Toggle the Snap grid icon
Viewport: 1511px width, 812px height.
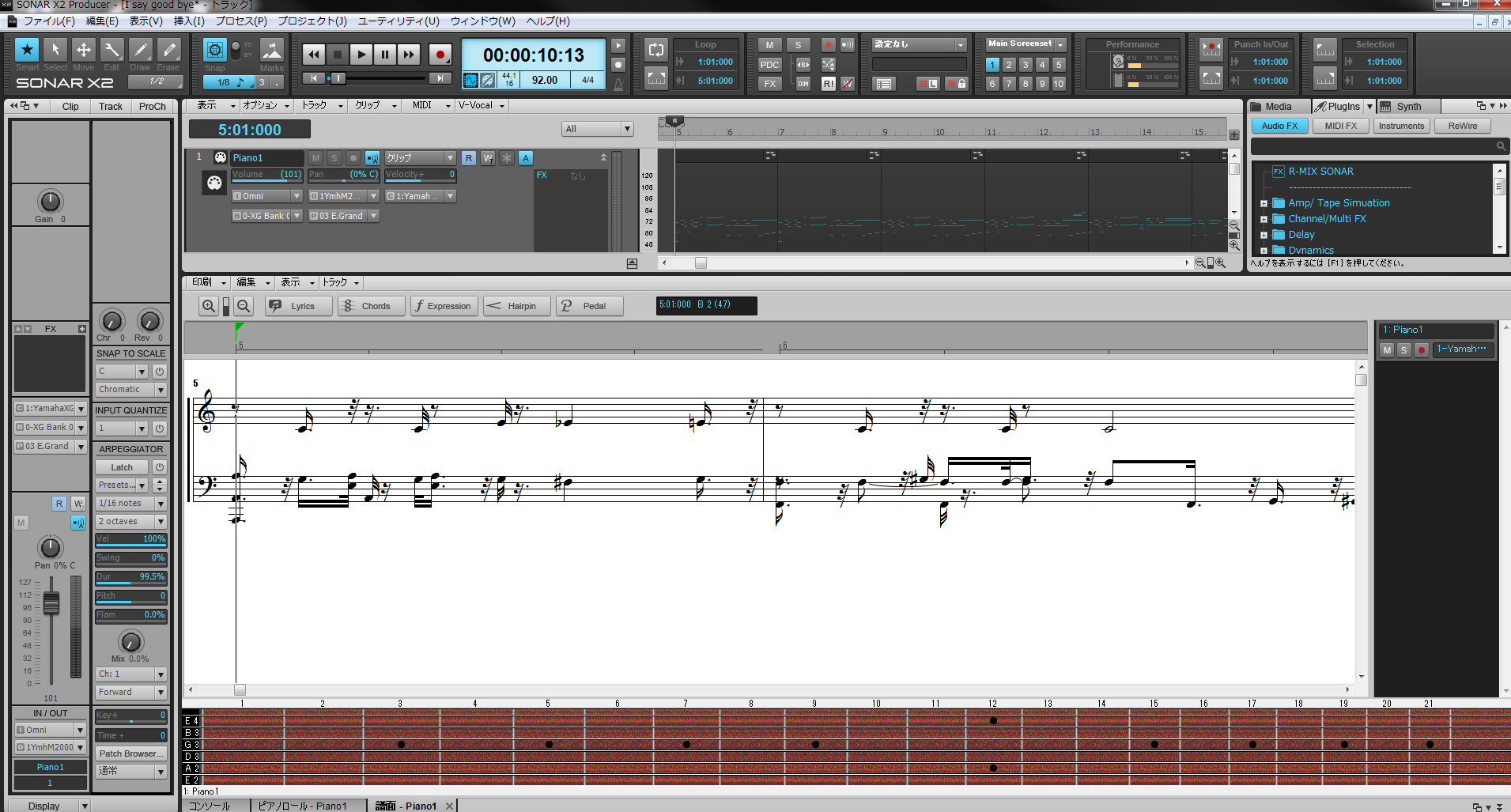(x=214, y=50)
